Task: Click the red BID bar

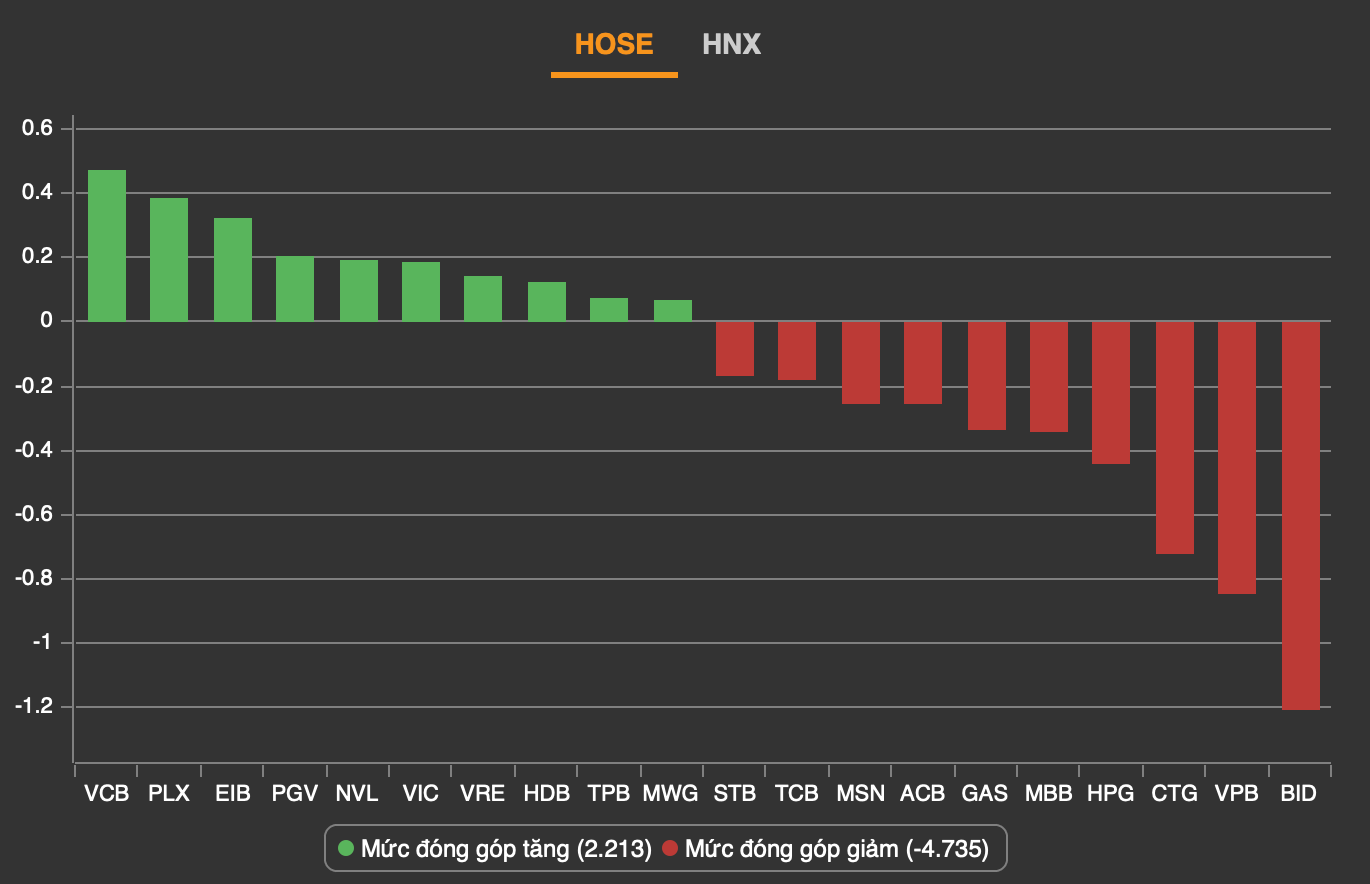Action: 1300,515
